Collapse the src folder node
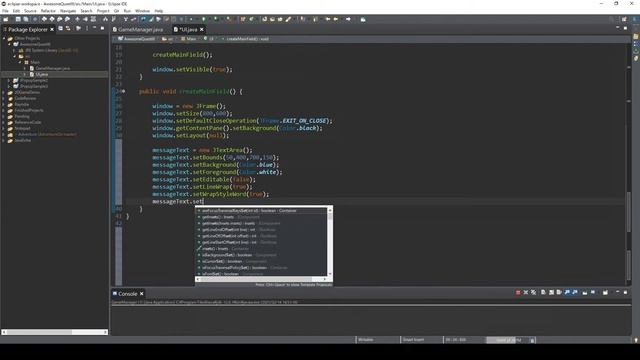The image size is (640, 360). (15, 56)
